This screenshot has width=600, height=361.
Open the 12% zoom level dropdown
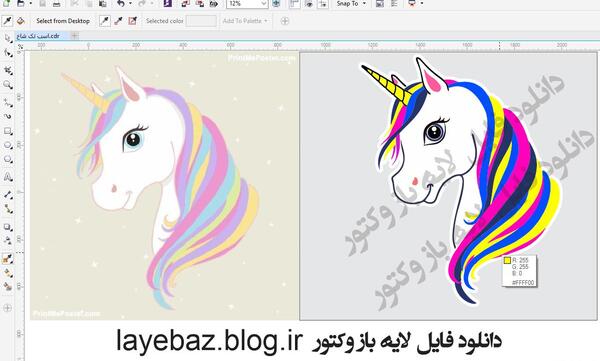pos(264,3)
